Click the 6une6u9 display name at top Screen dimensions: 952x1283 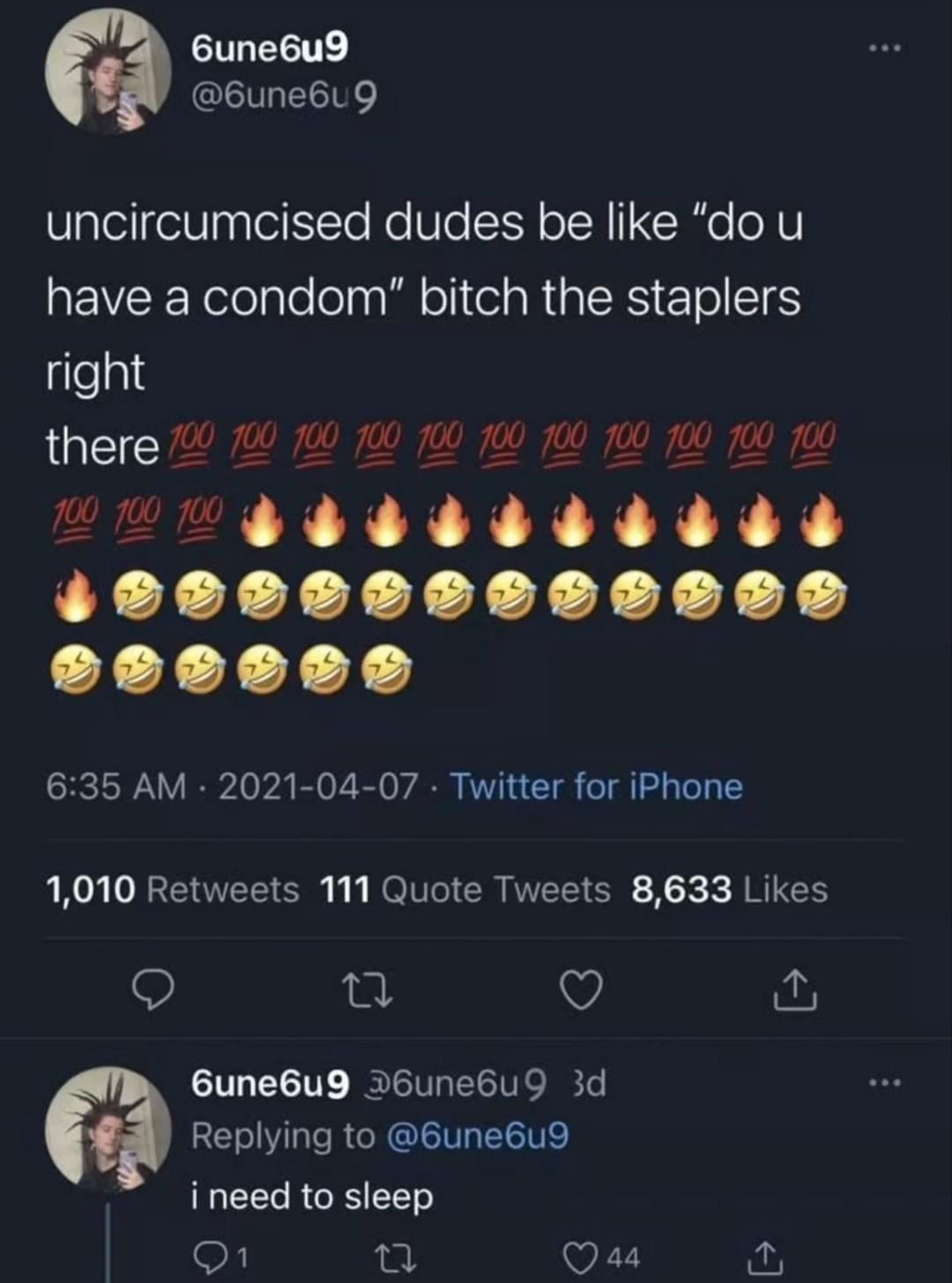[x=270, y=48]
